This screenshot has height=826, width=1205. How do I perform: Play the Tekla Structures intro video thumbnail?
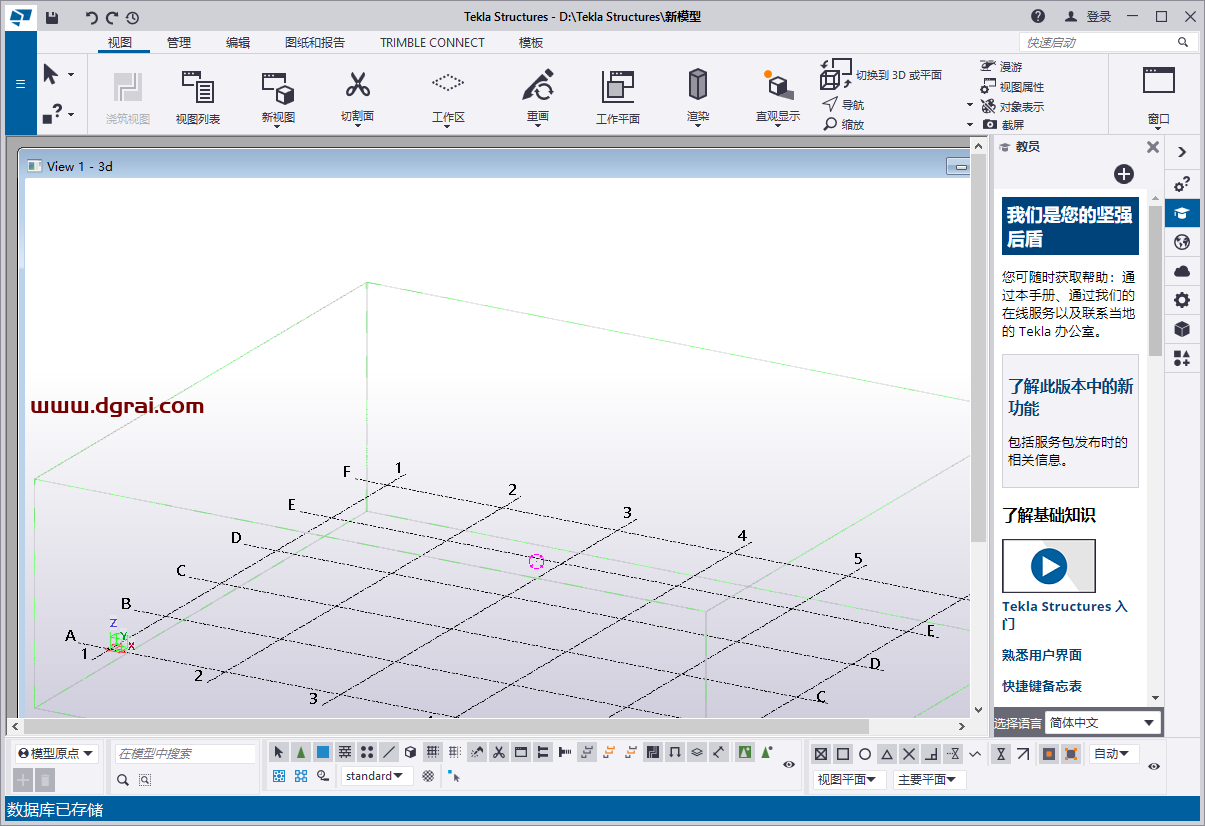click(1049, 566)
